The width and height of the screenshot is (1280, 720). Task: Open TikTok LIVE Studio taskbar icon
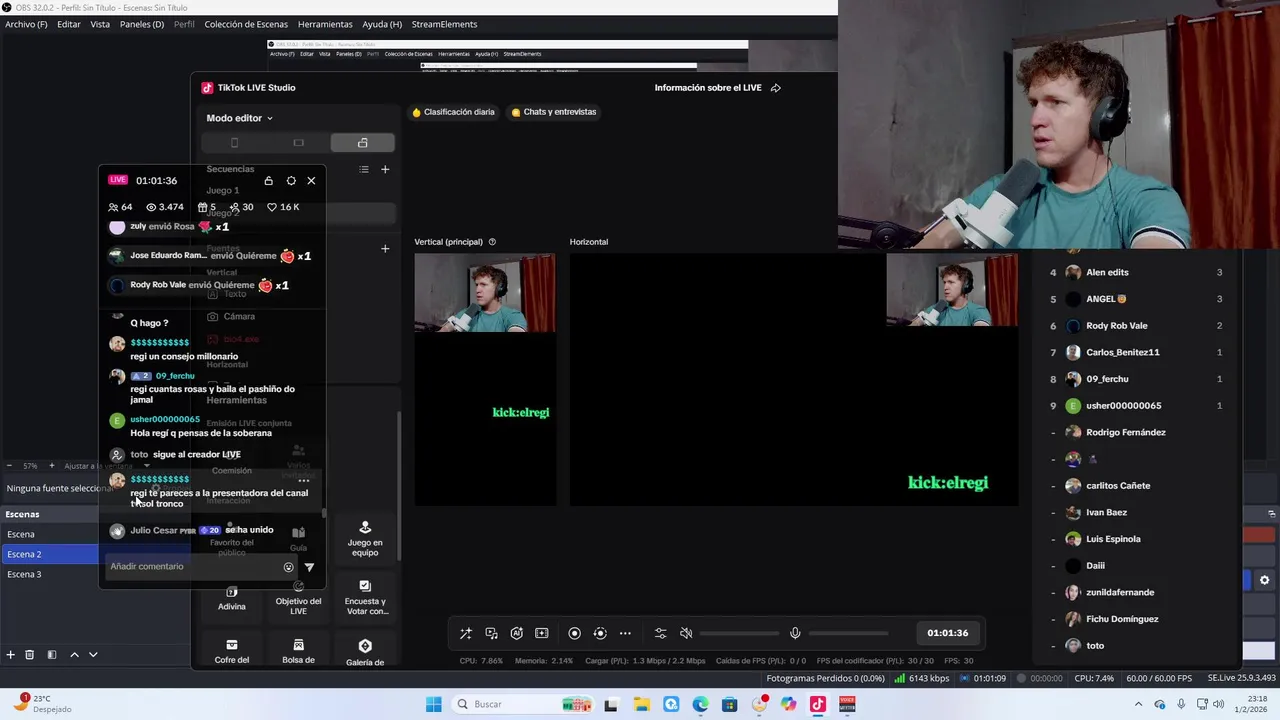point(818,705)
